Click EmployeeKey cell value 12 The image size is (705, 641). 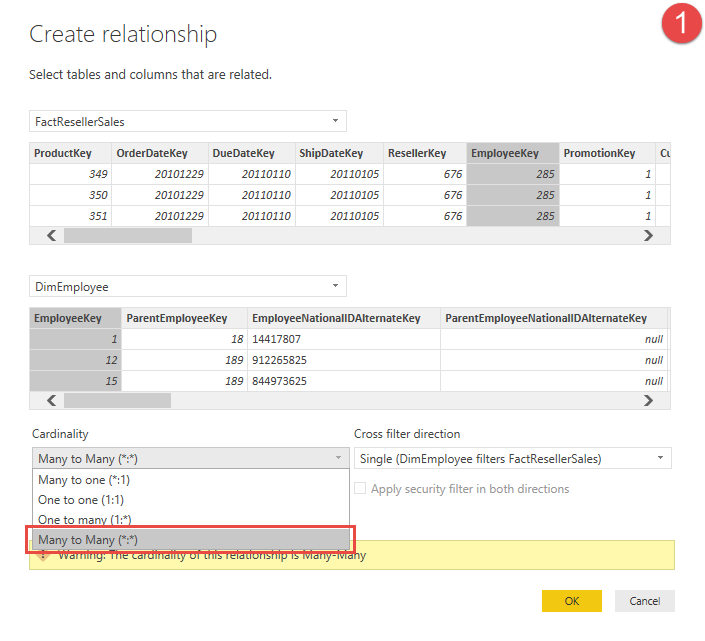click(75, 360)
